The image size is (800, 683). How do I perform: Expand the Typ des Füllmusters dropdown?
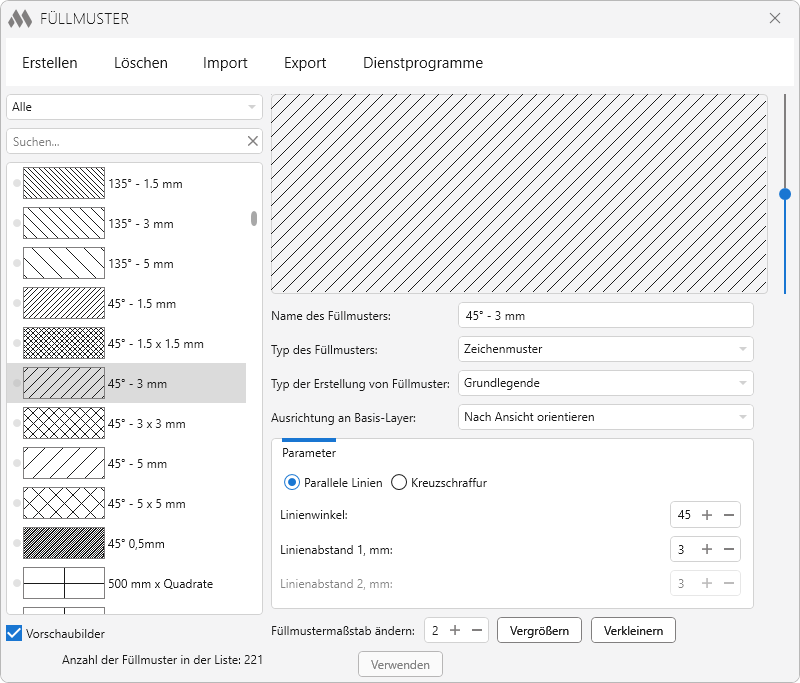coord(605,349)
